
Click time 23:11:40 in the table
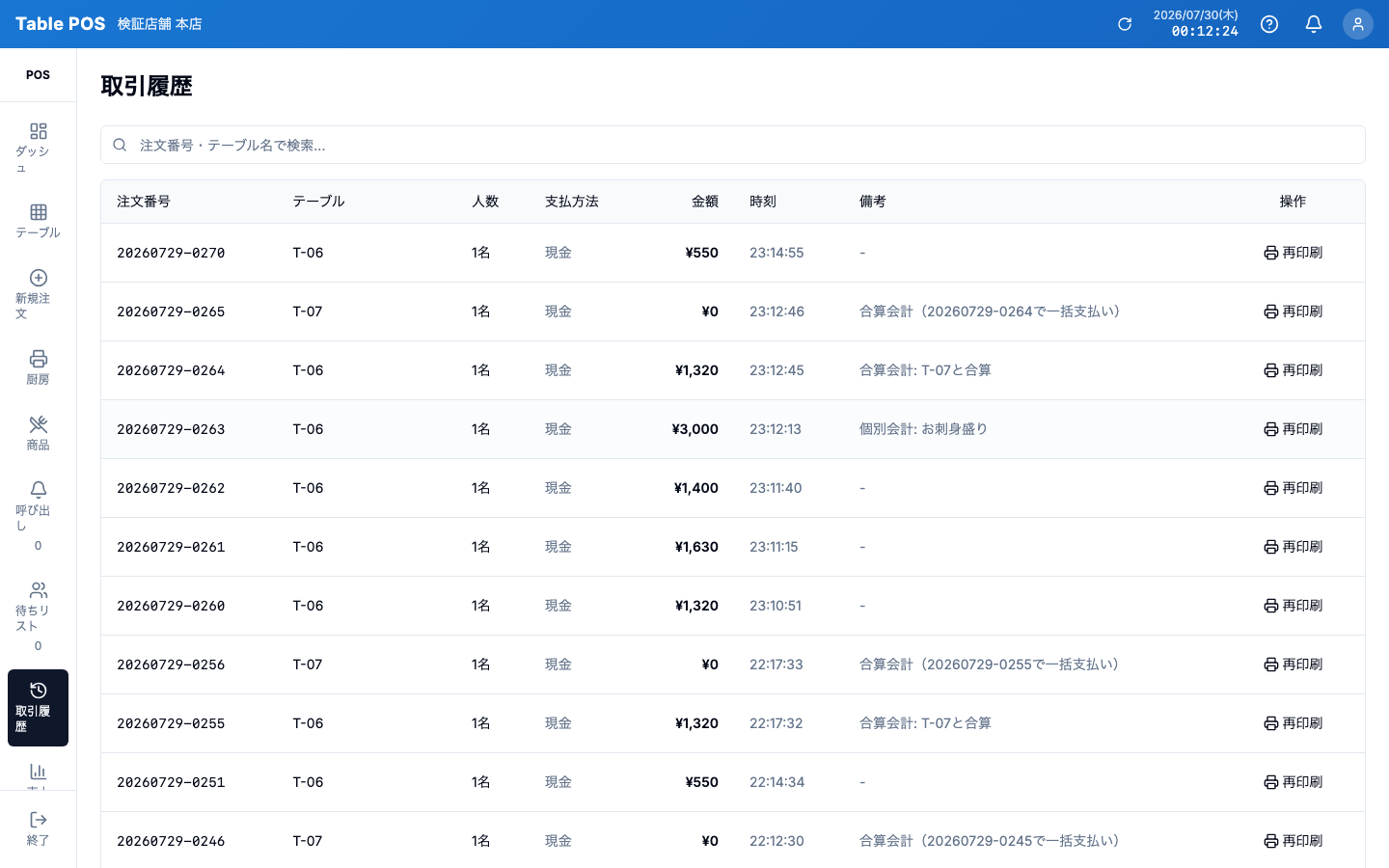coord(776,488)
